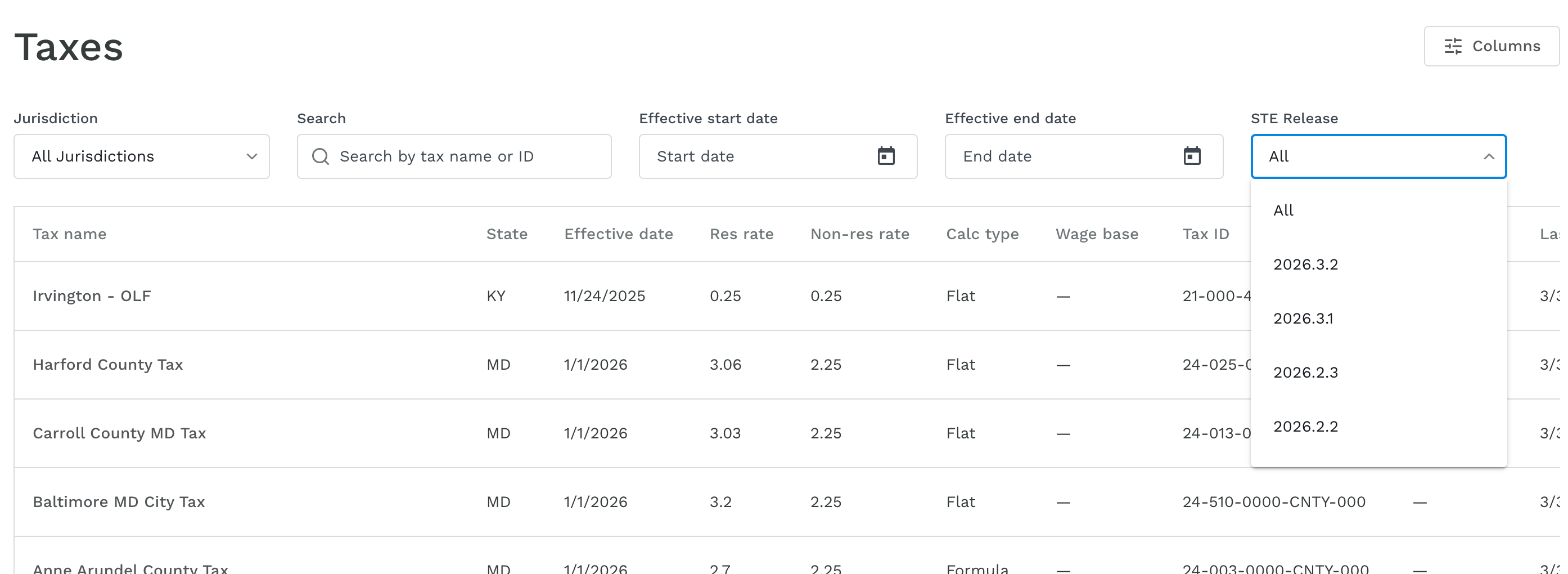This screenshot has width=1568, height=574.
Task: Sort by the Tax name column header
Action: [x=69, y=234]
